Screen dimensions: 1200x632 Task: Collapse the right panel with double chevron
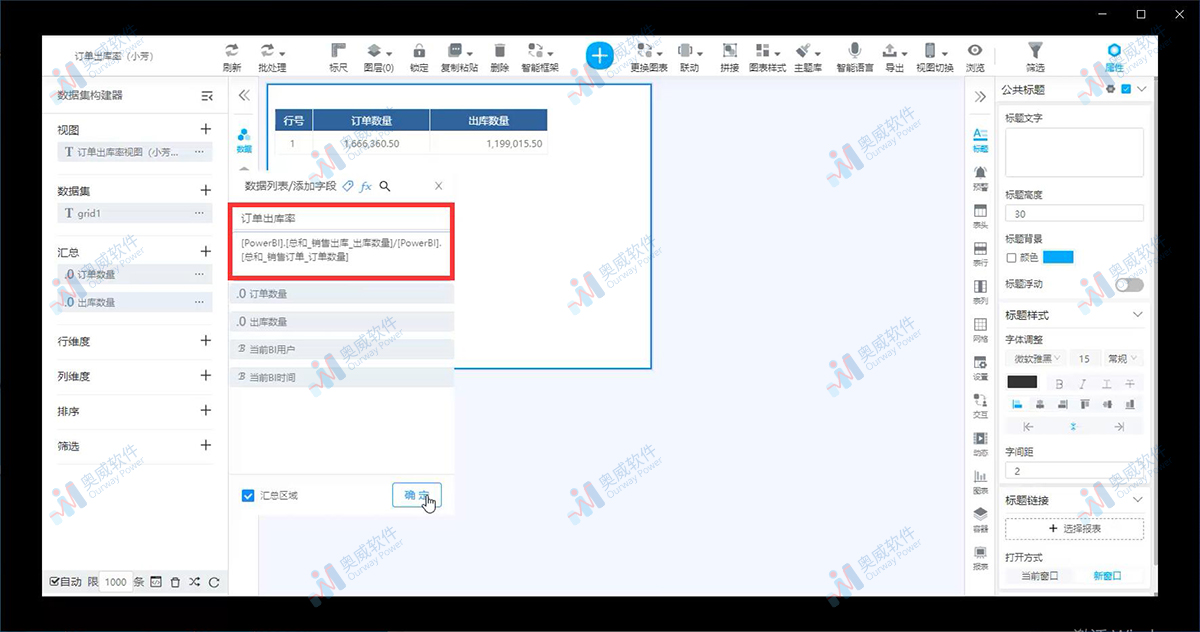(980, 96)
